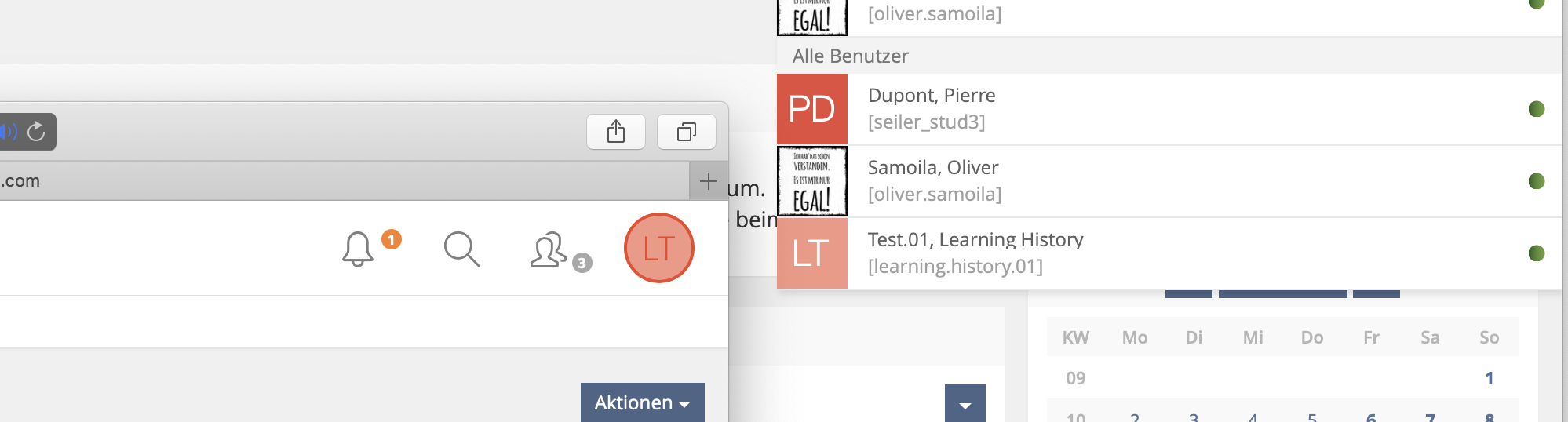Select Pierre Dupont's green online status dot

tap(1537, 109)
